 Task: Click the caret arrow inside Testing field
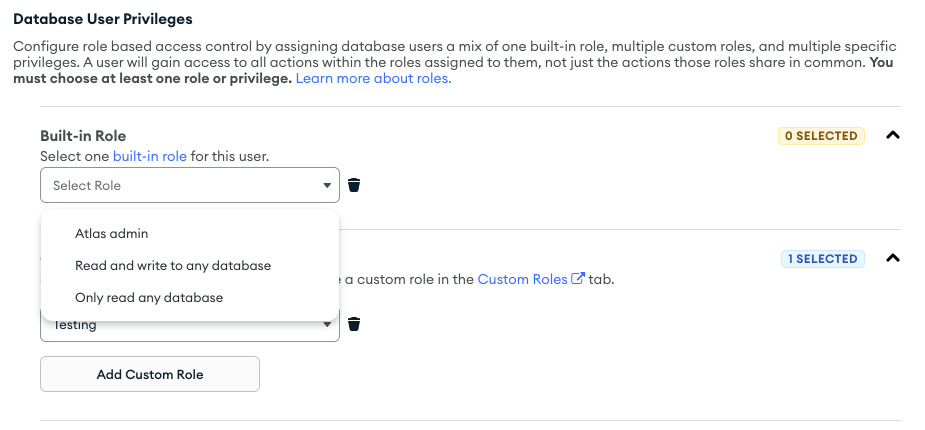pyautogui.click(x=326, y=324)
